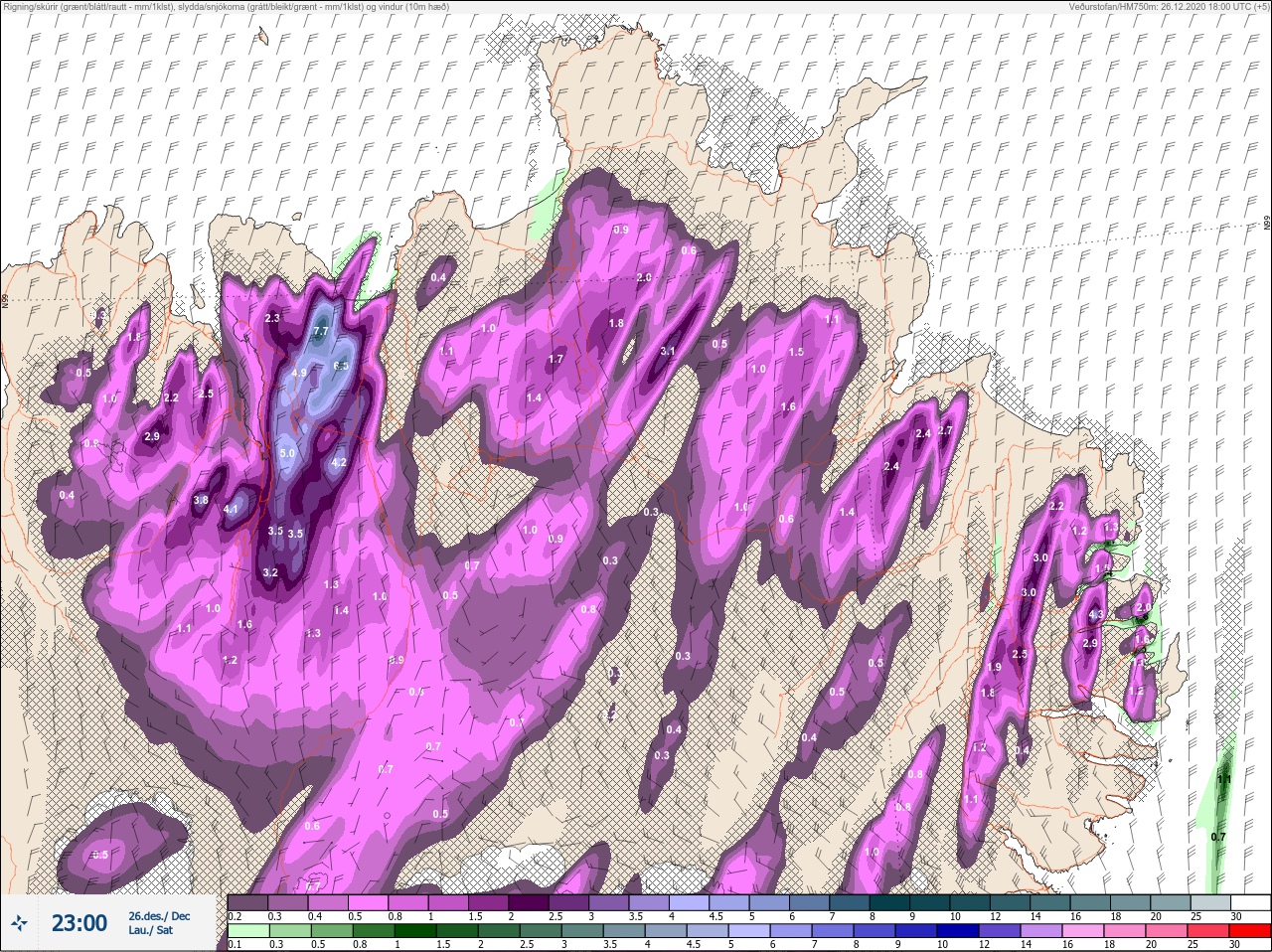This screenshot has width=1272, height=952.
Task: Click the Veðurstofan logo icon beside the time
Action: (x=20, y=923)
